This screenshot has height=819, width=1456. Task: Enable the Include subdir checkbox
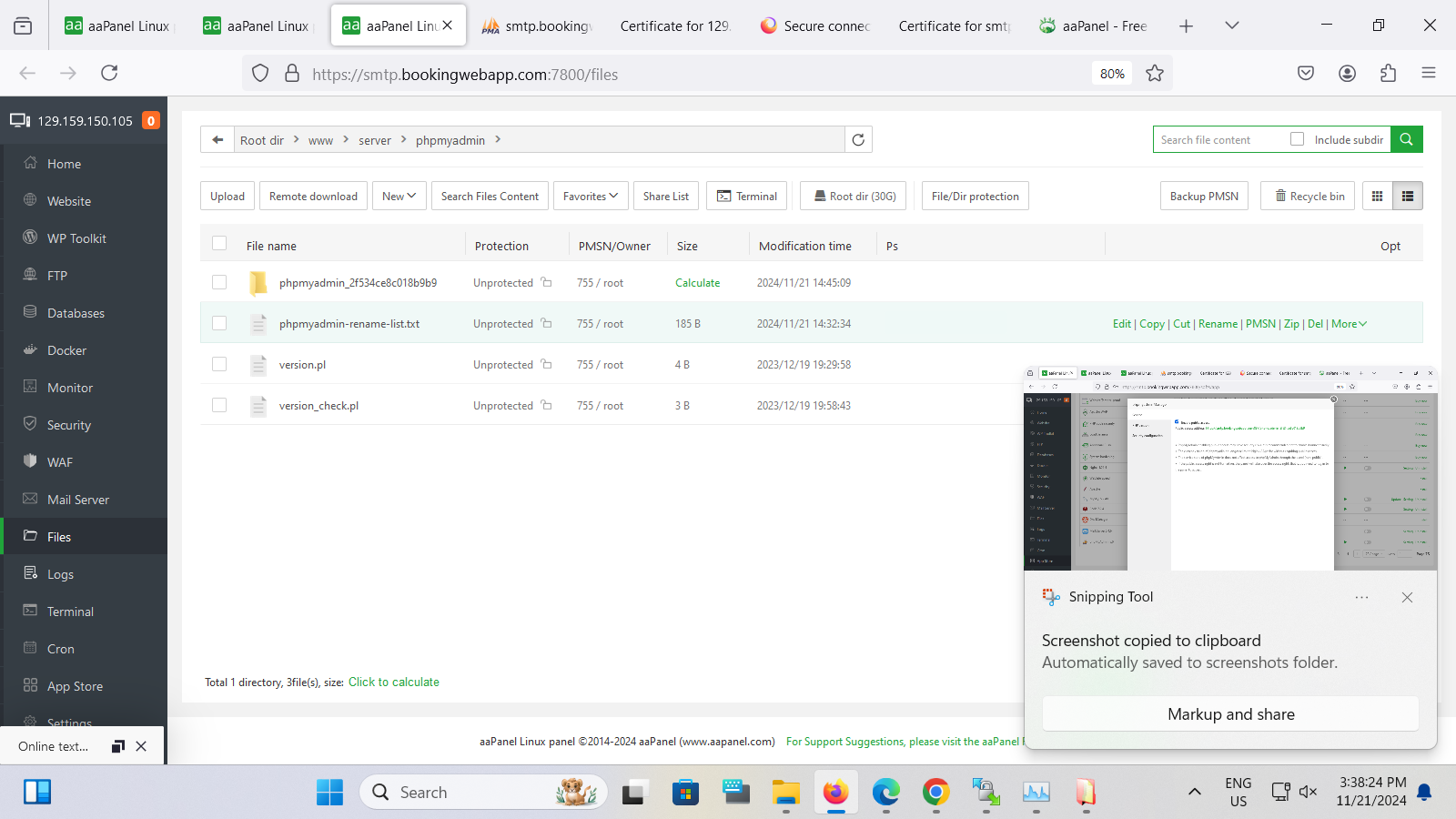(1297, 139)
